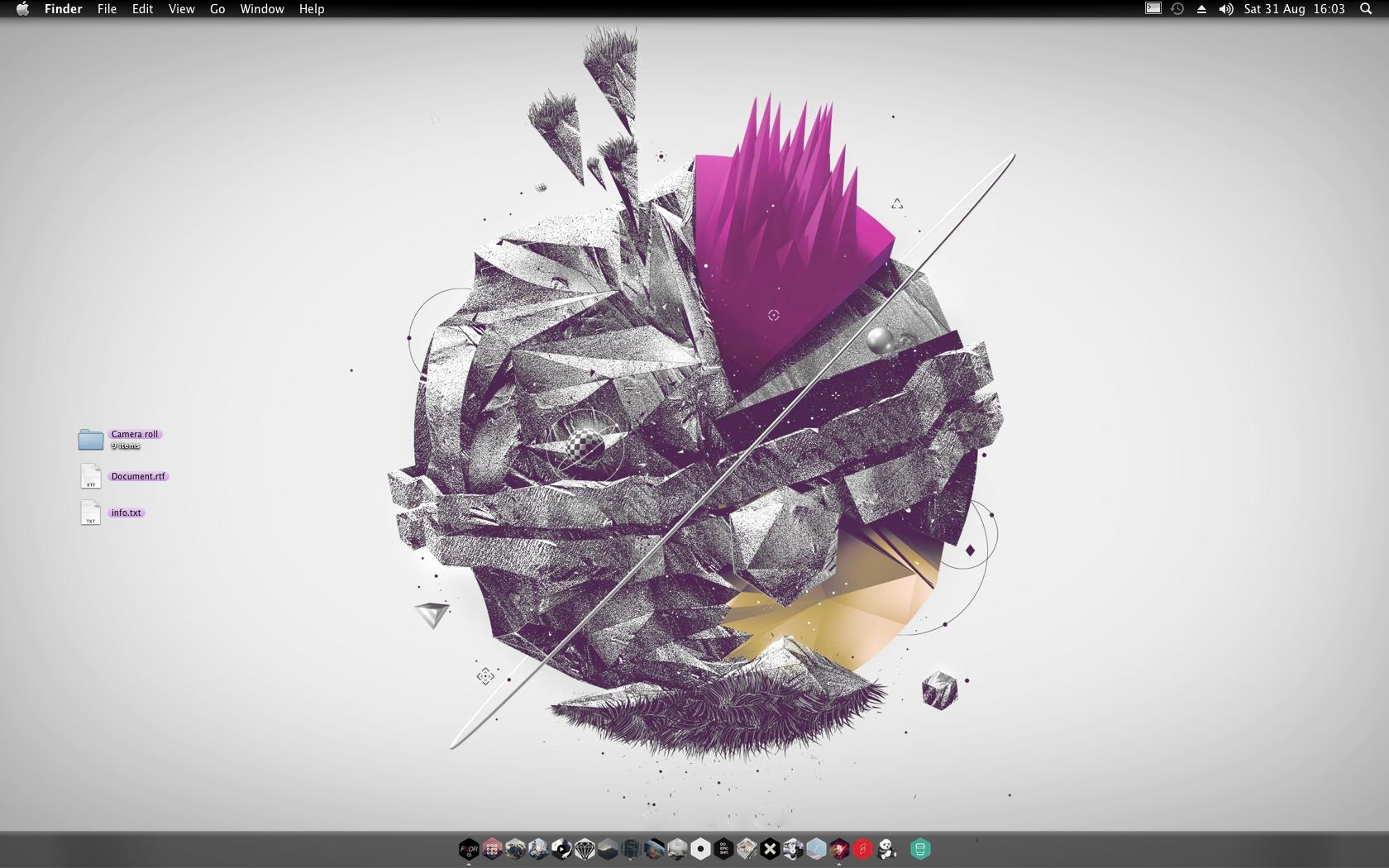
Task: Open the volume control in the menu bar
Action: point(1226,9)
